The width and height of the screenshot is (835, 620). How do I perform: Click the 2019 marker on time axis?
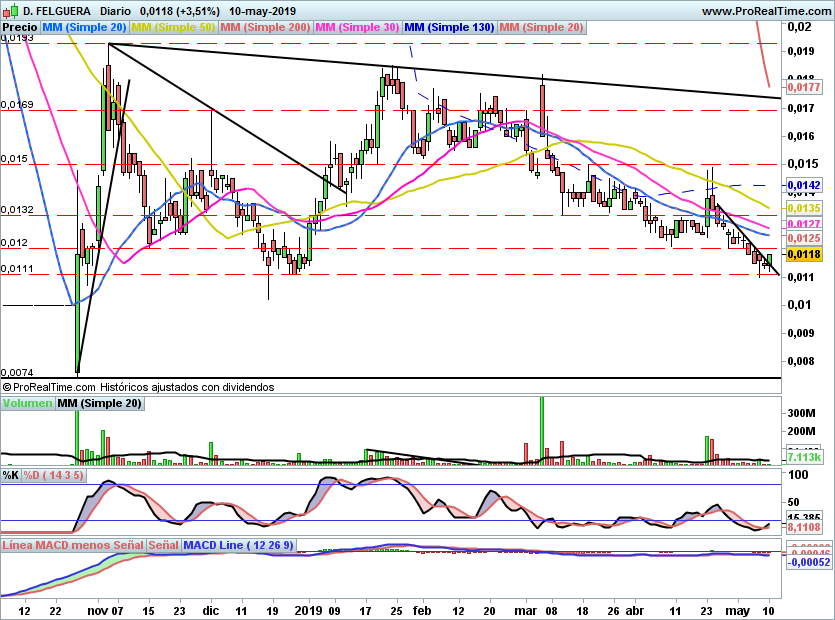[308, 610]
